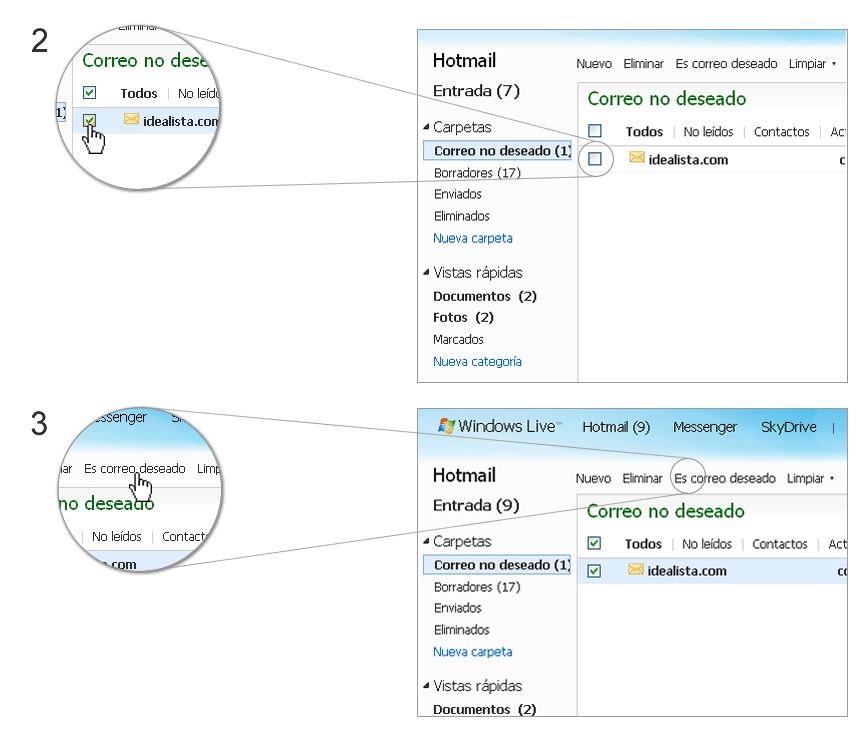Click Vistas rápidas label in Entrada (9) window
The height and width of the screenshot is (736, 867).
pos(478,686)
